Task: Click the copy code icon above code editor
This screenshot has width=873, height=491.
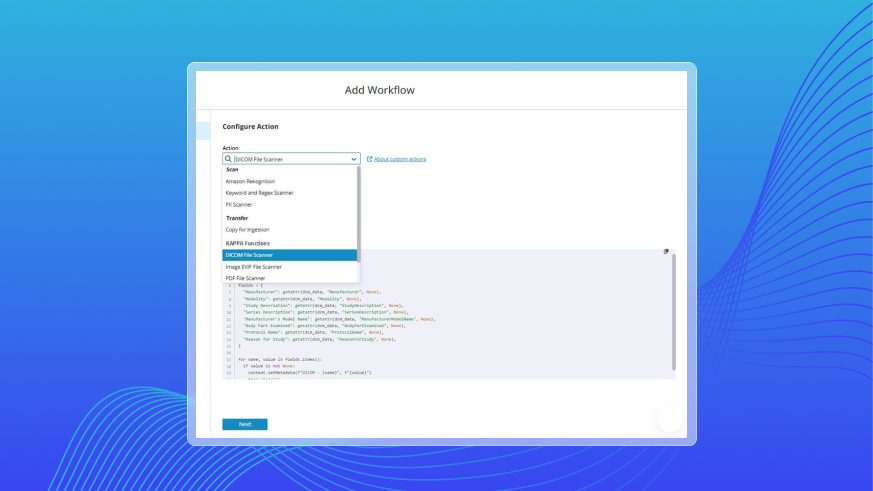Action: coord(666,252)
